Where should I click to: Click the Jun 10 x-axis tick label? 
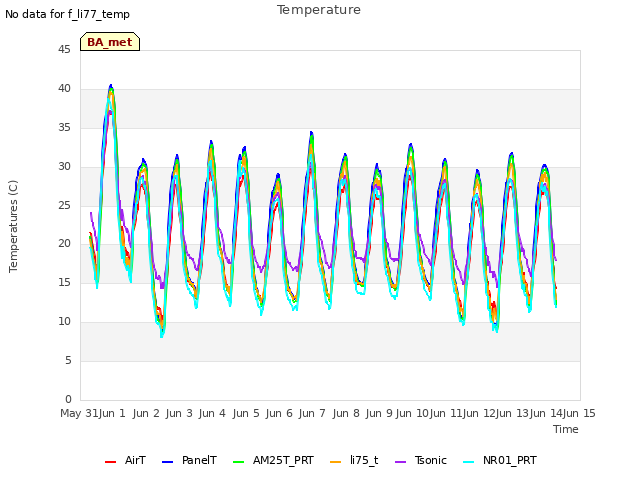tap(413, 413)
